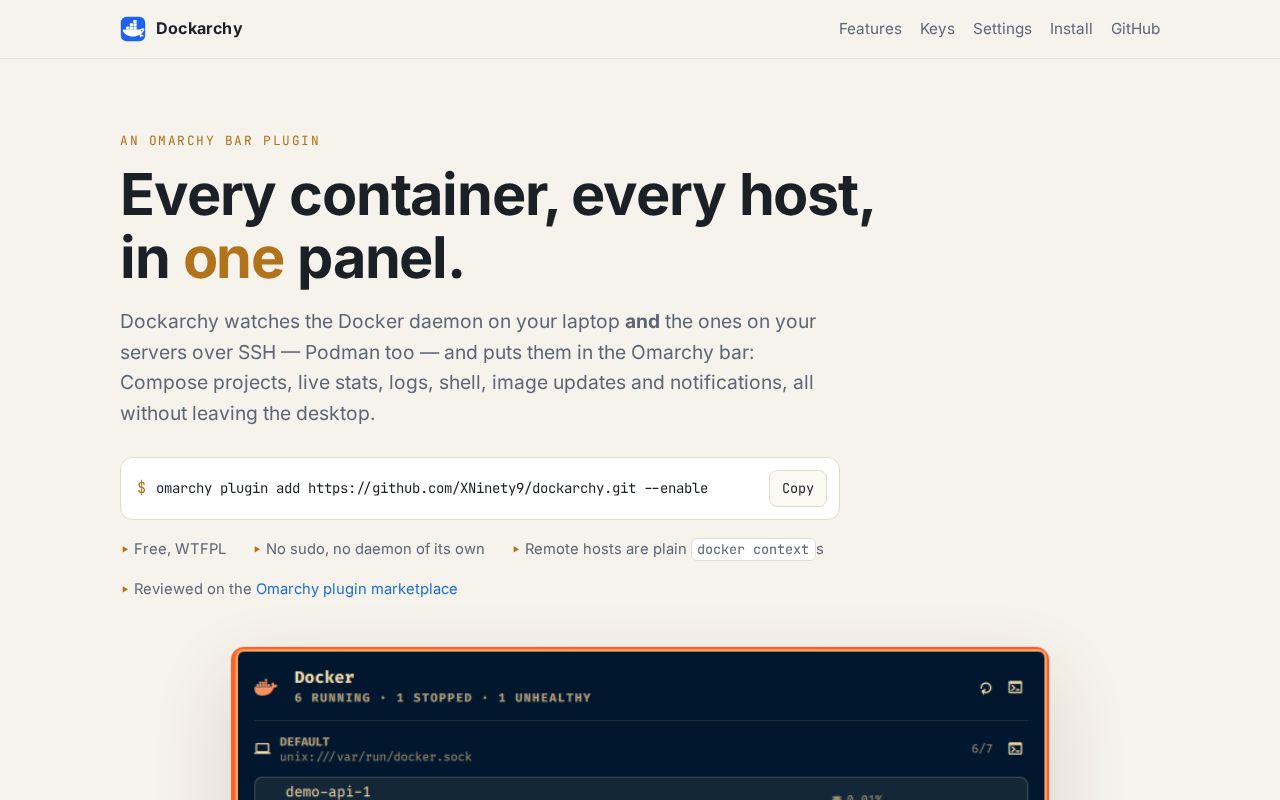1280x800 pixels.
Task: Click the 6/7 container count
Action: point(982,748)
